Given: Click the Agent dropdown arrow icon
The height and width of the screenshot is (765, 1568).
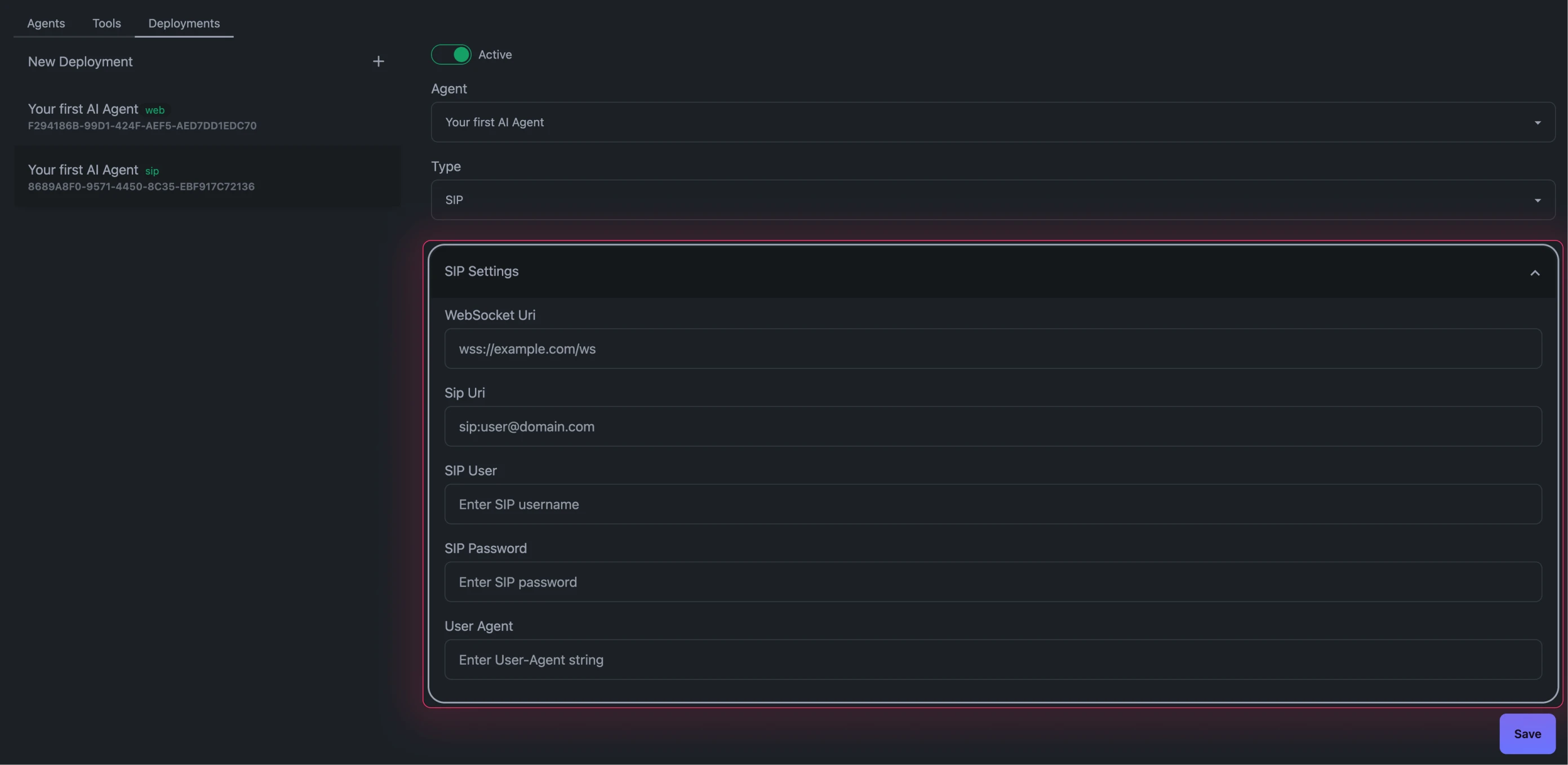Looking at the screenshot, I should click(1538, 123).
